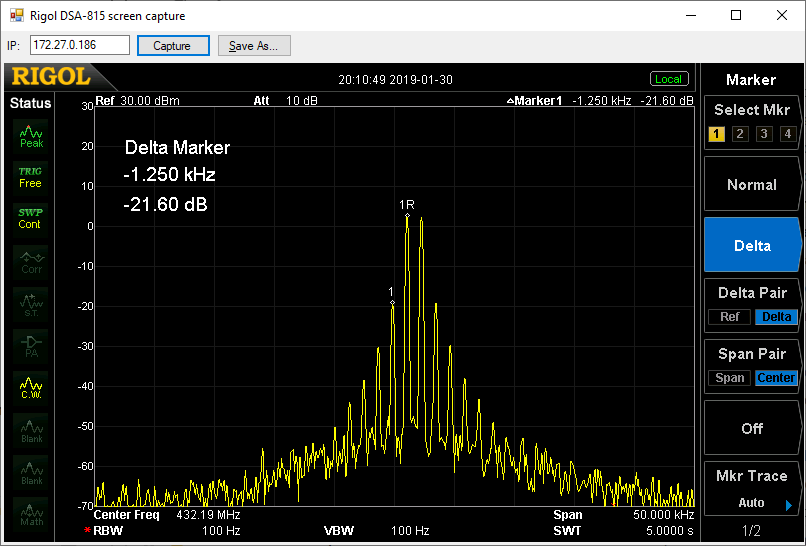The height and width of the screenshot is (546, 806).
Task: Choose Delta in Delta Pair
Action: click(776, 317)
